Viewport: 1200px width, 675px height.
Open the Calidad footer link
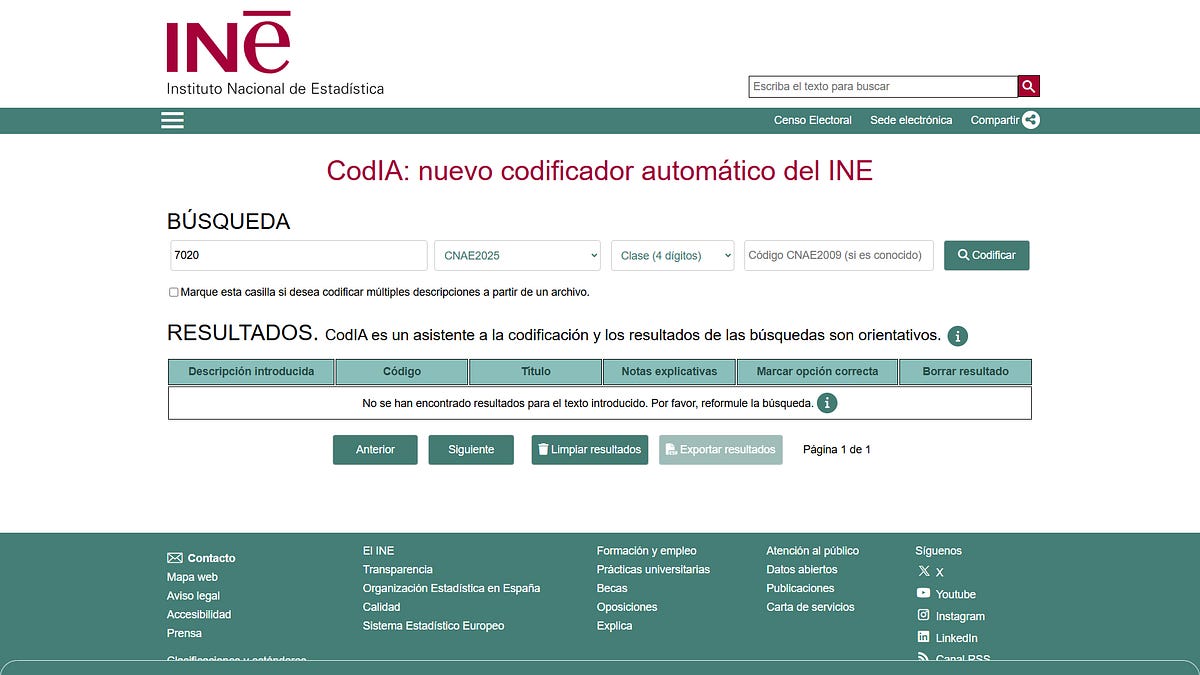click(381, 607)
